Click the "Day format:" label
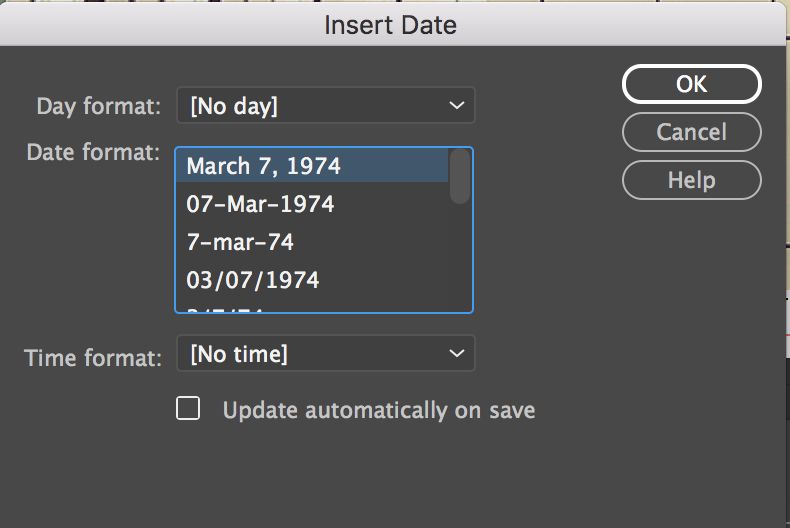The image size is (790, 528). point(98,106)
